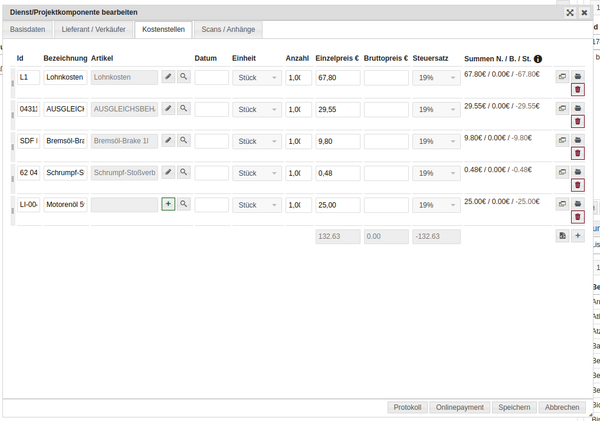The width and height of the screenshot is (600, 421).
Task: Click the Einzelpreis field showing 29,55
Action: click(x=337, y=109)
